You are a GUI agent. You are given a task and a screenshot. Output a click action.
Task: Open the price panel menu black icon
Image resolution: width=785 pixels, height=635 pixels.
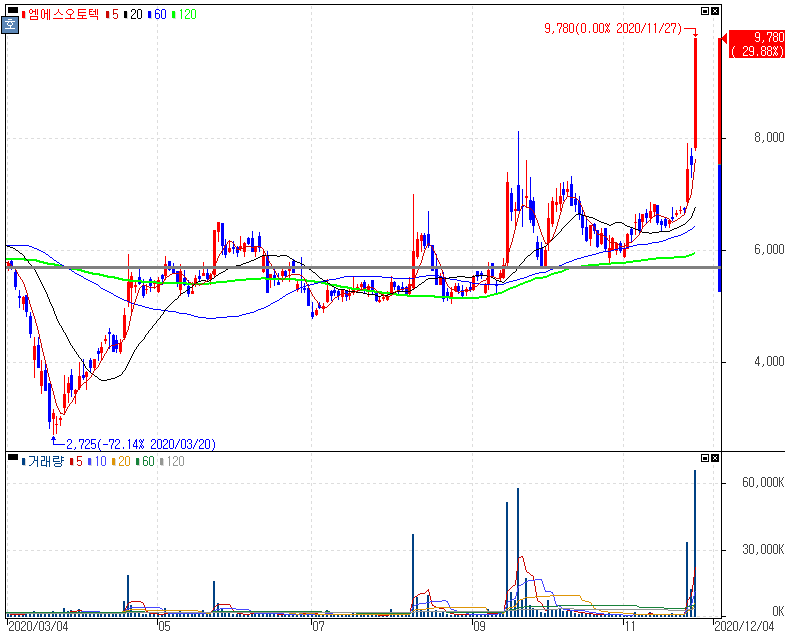pos(13,10)
